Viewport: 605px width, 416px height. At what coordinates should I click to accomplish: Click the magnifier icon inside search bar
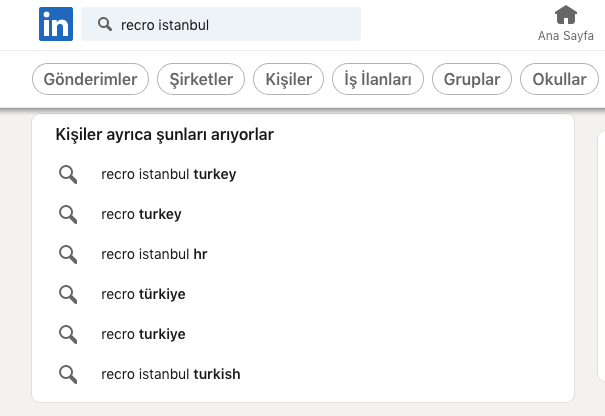click(103, 24)
